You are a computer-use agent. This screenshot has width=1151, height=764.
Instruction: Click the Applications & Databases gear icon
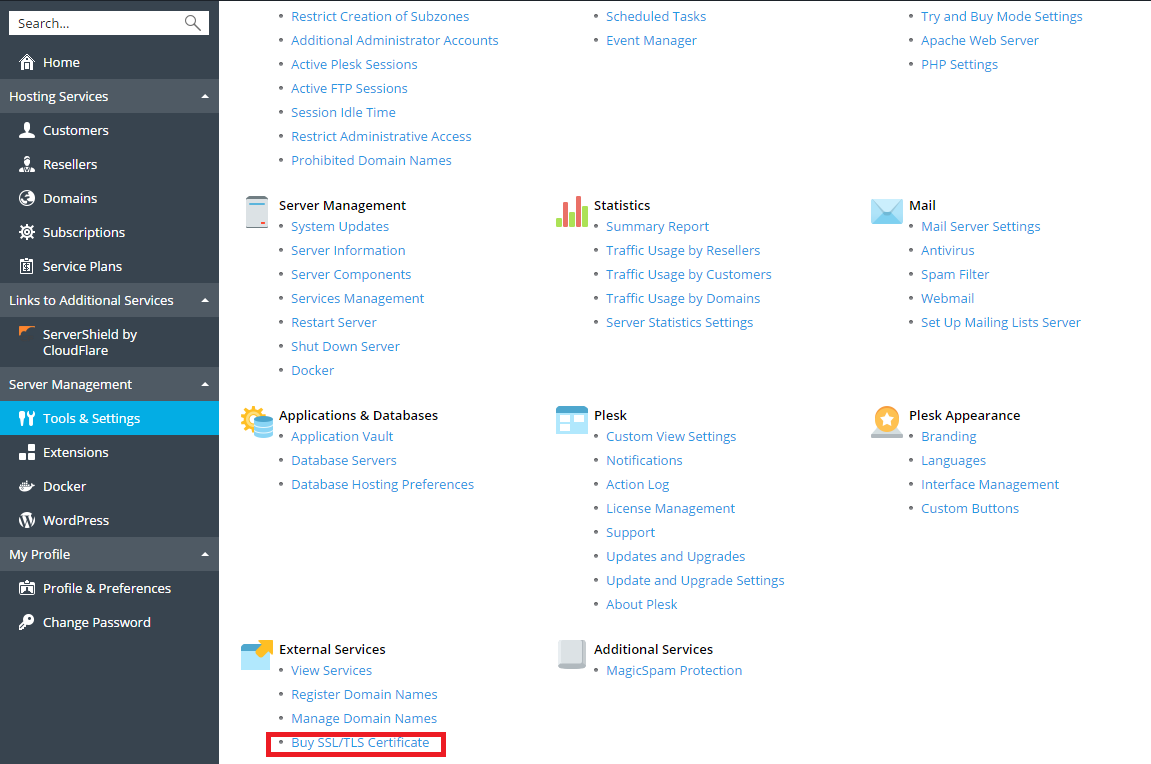257,422
